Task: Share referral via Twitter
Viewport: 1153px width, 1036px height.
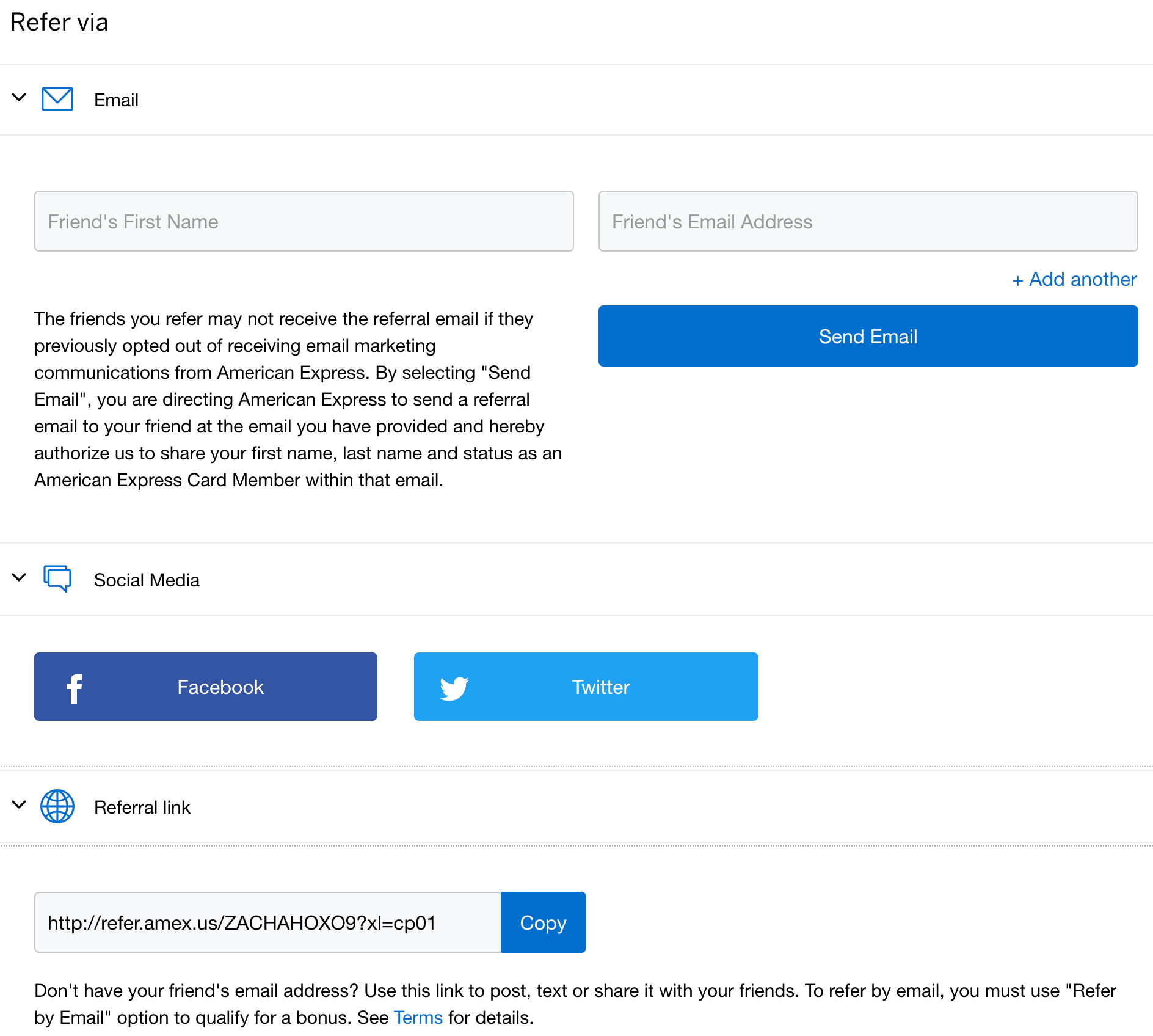Action: pyautogui.click(x=586, y=687)
